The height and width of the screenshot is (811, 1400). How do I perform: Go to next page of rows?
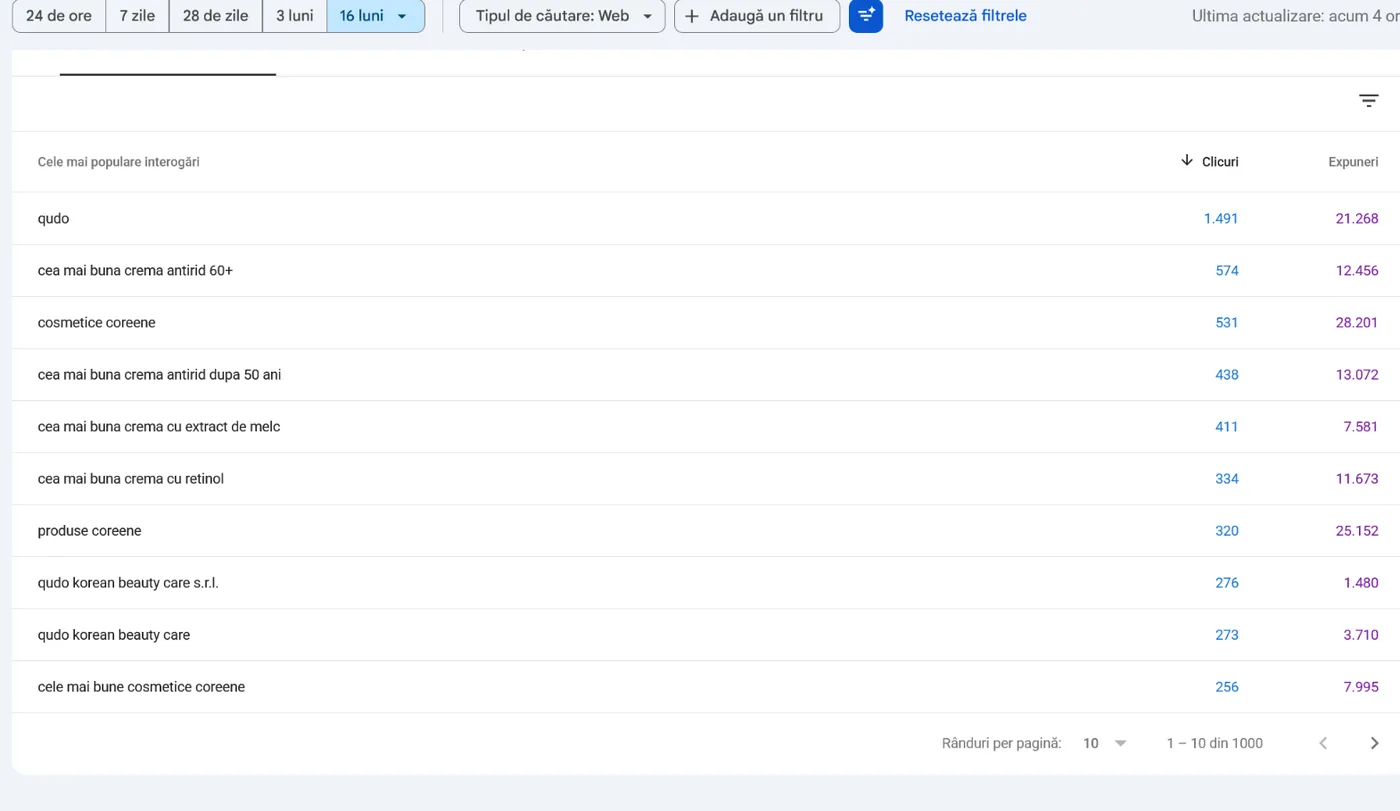pyautogui.click(x=1374, y=743)
